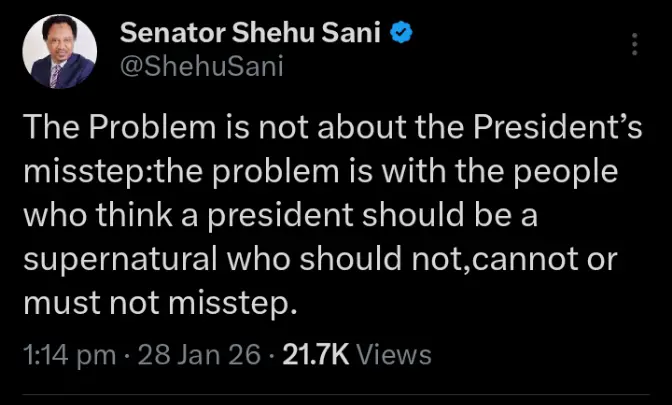
Task: Click the 21.7K view count number
Action: [315, 353]
